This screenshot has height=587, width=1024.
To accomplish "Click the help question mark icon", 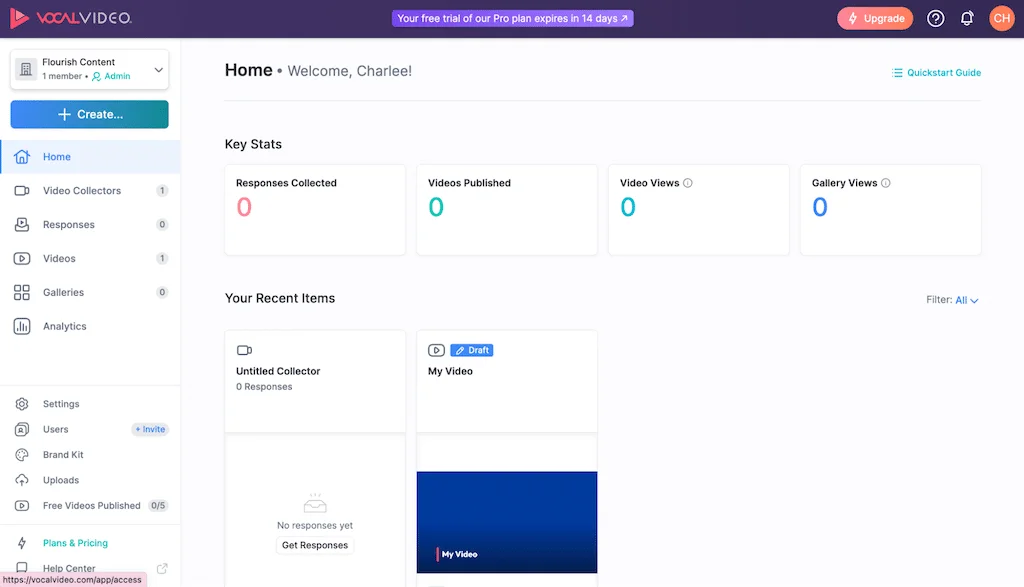I will tap(934, 17).
